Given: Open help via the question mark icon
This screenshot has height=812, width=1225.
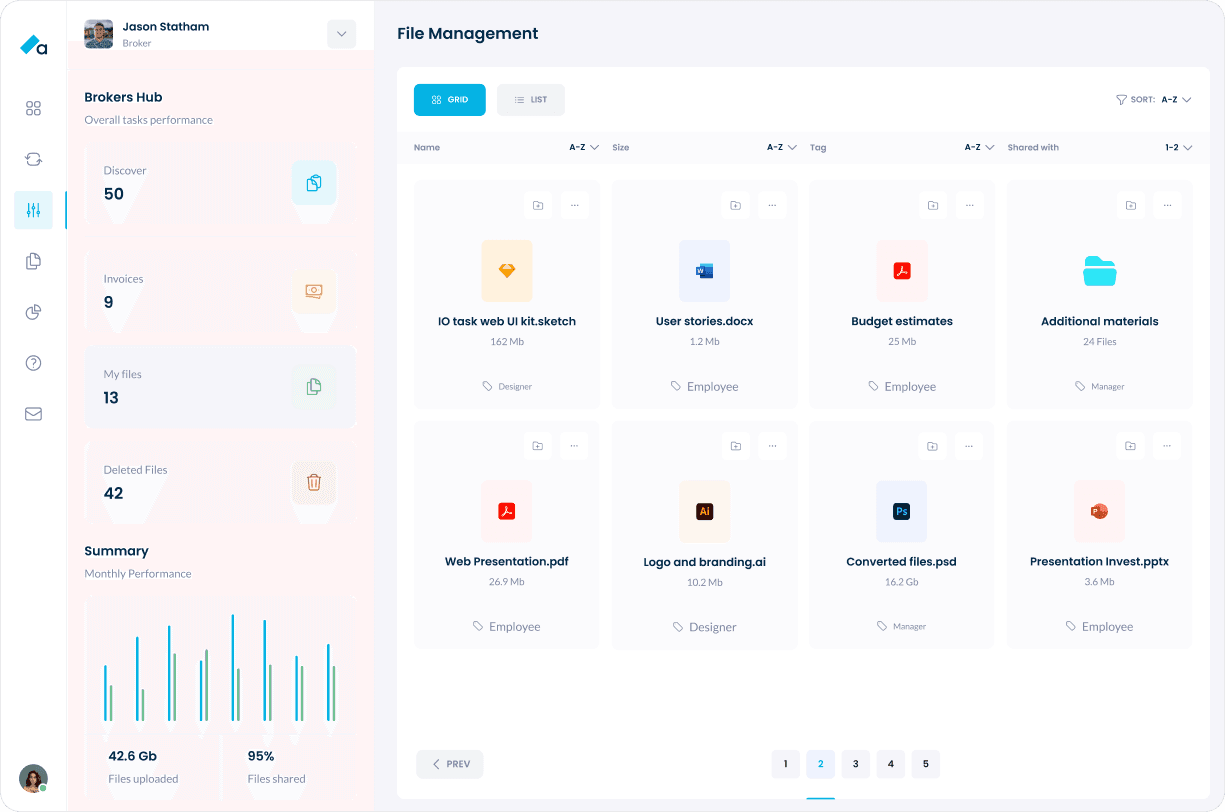Looking at the screenshot, I should coord(33,362).
